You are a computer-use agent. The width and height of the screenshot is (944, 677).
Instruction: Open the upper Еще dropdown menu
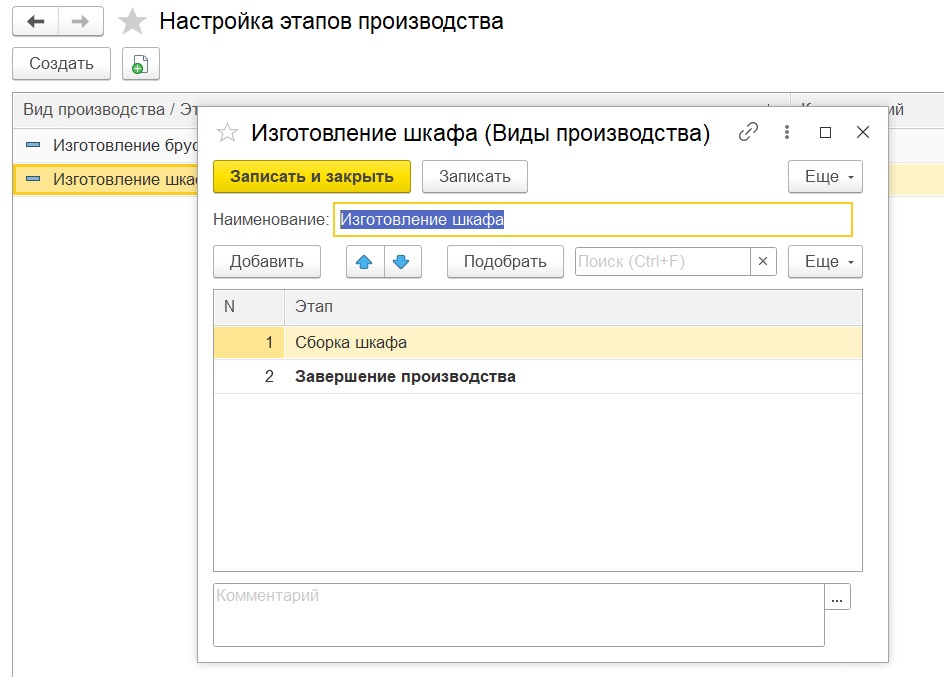click(825, 177)
